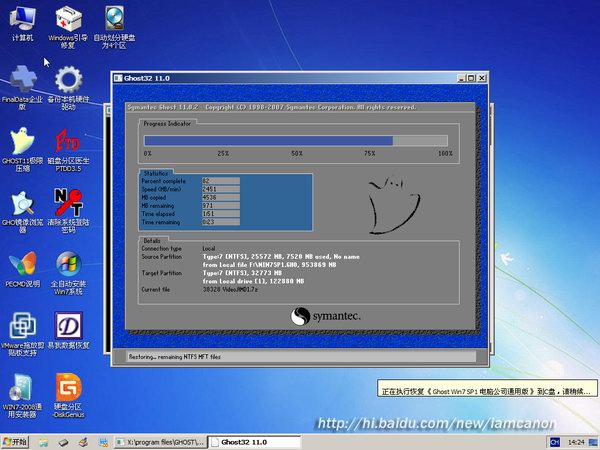Click the F:\WIN7SP1.GHO source file line
Image resolution: width=600 pixels, height=450 pixels.
click(x=269, y=265)
